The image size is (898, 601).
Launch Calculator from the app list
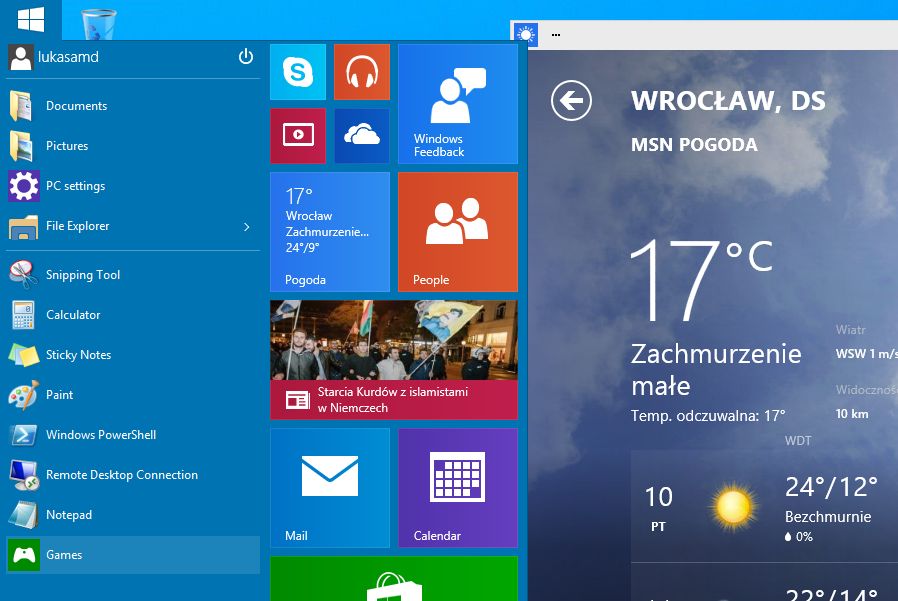pos(133,315)
